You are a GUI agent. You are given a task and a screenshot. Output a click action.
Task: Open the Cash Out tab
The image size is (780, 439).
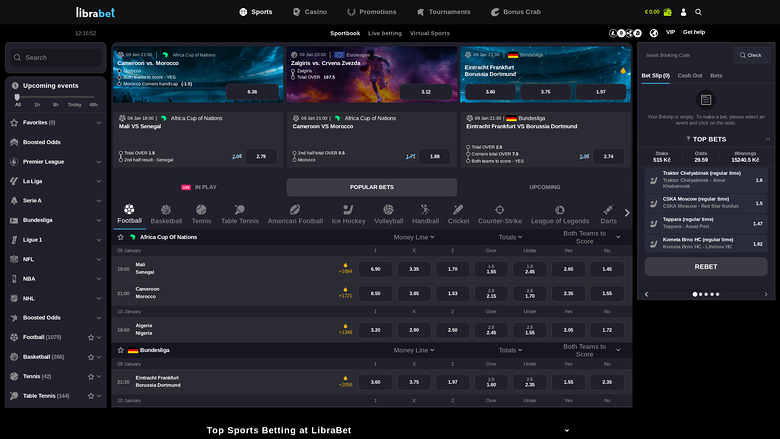click(689, 76)
